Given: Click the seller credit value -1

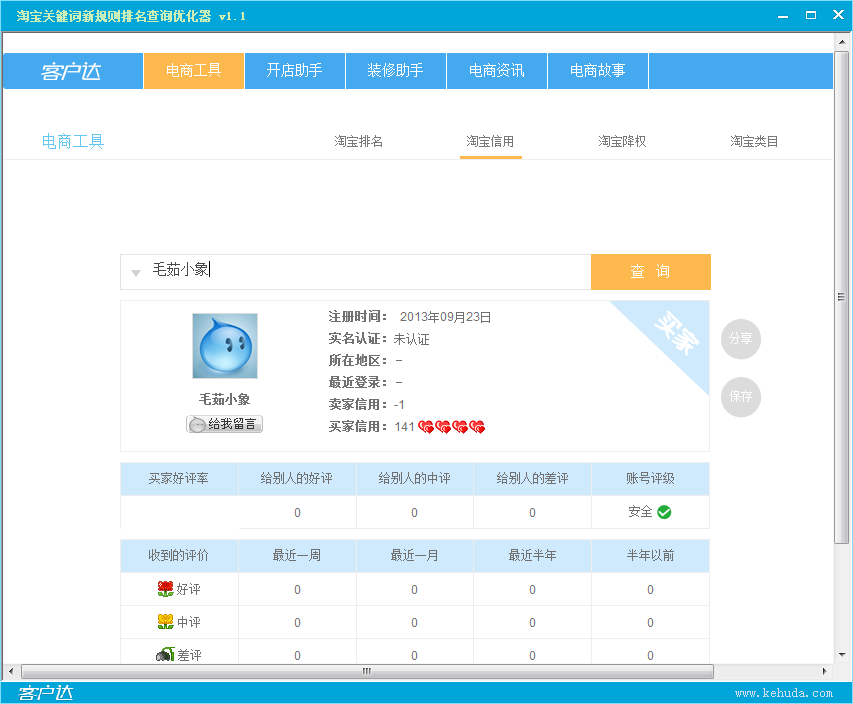Looking at the screenshot, I should 399,405.
